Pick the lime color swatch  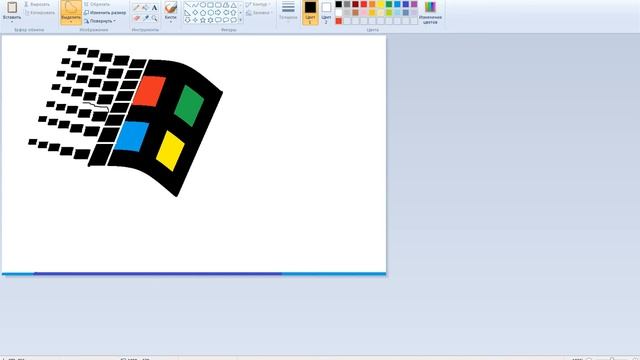pyautogui.click(x=389, y=13)
